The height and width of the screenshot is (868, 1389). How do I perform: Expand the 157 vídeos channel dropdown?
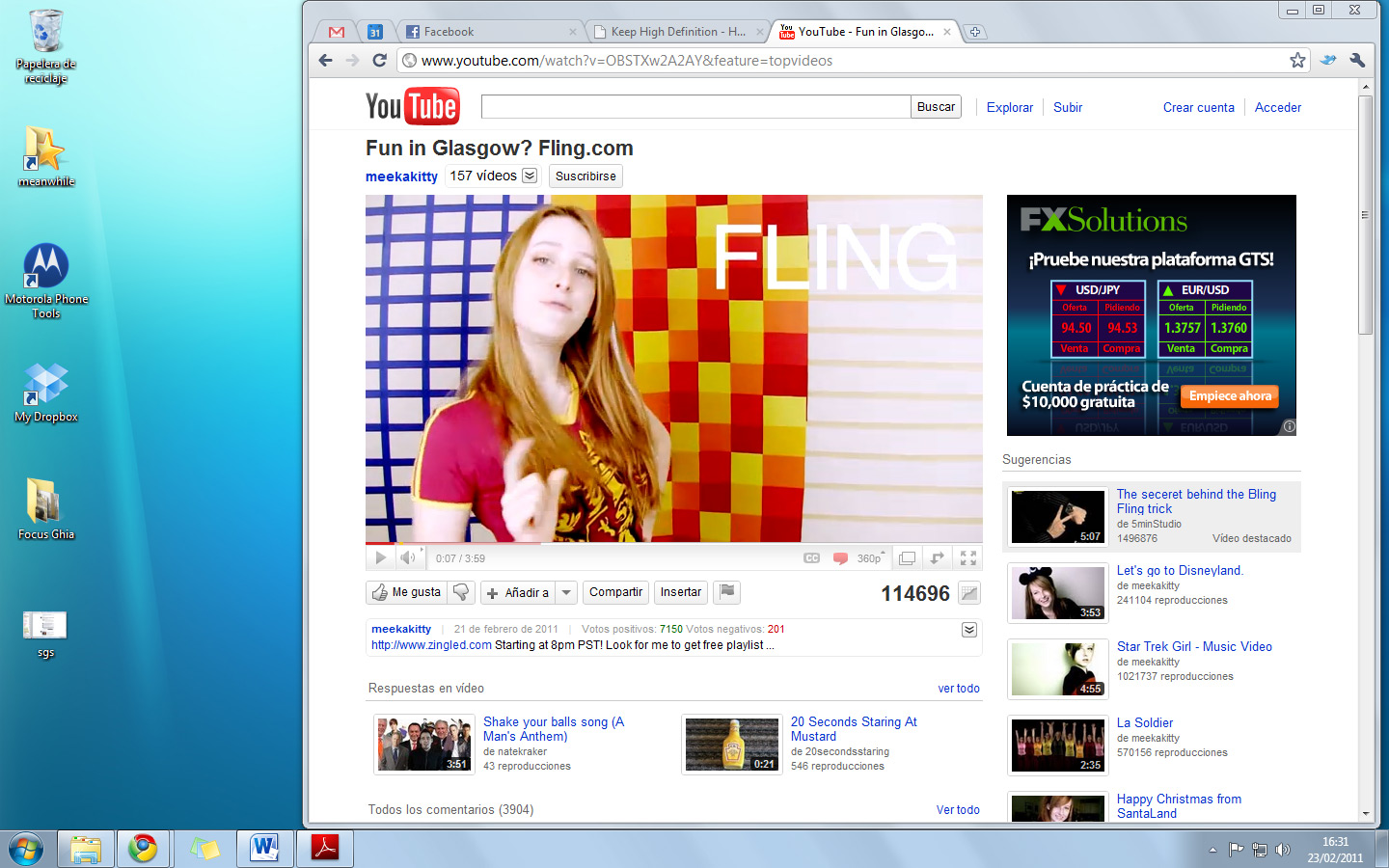(530, 176)
